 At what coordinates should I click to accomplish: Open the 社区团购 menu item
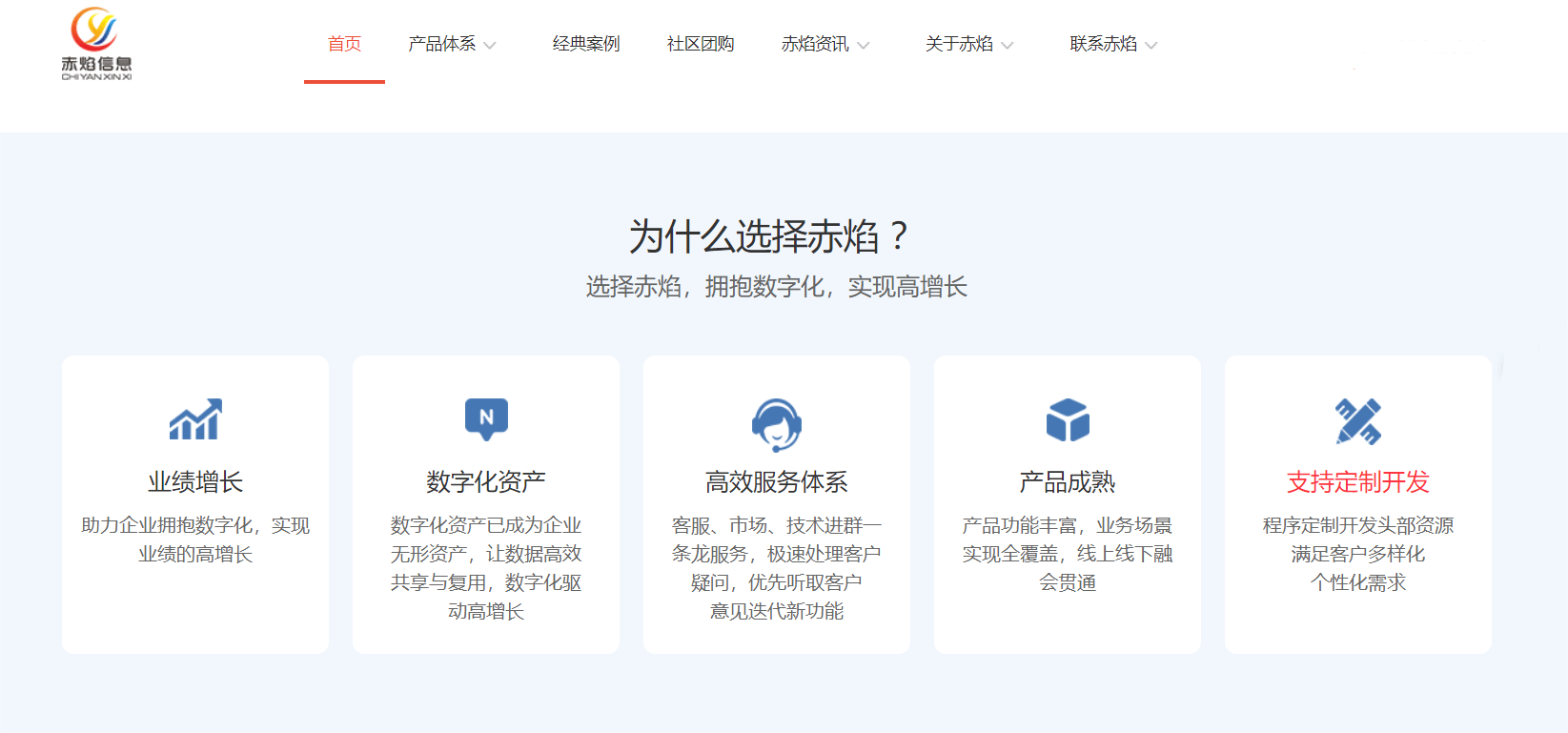(x=701, y=44)
